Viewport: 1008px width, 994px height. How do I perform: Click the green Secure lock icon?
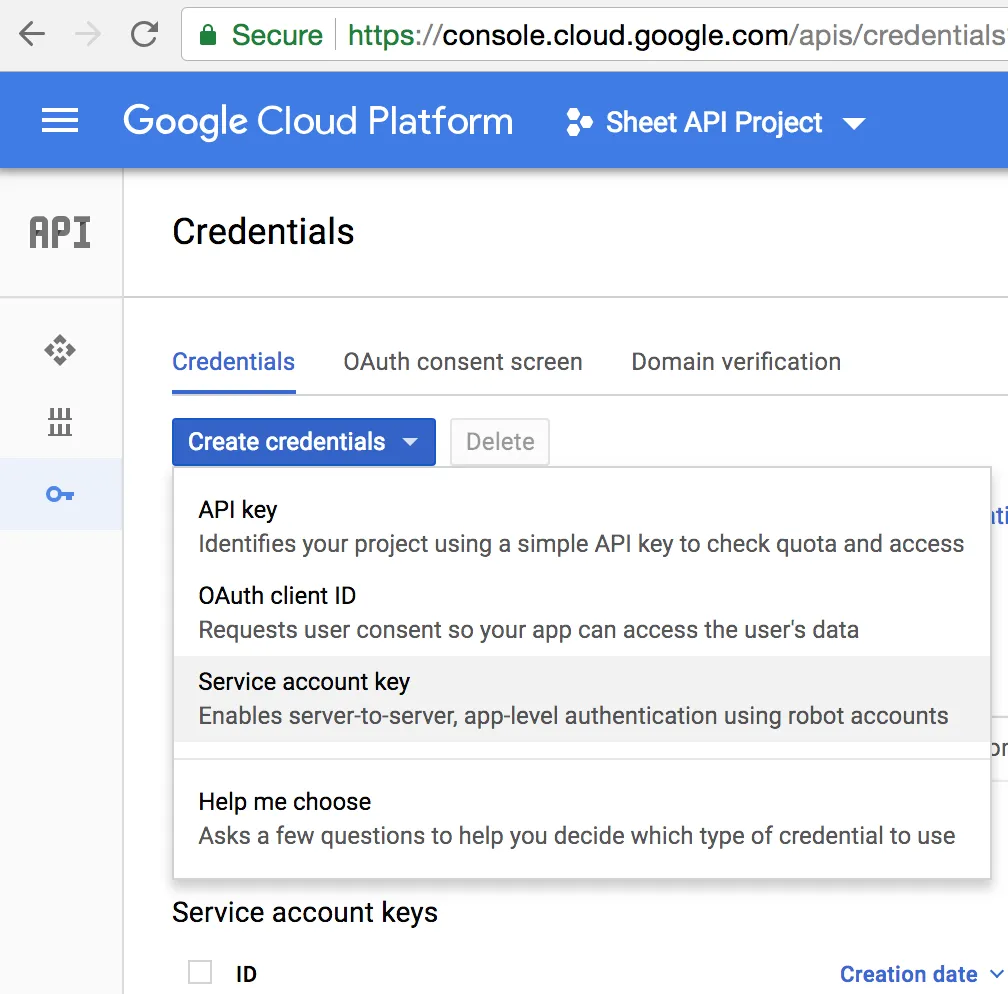[x=208, y=36]
